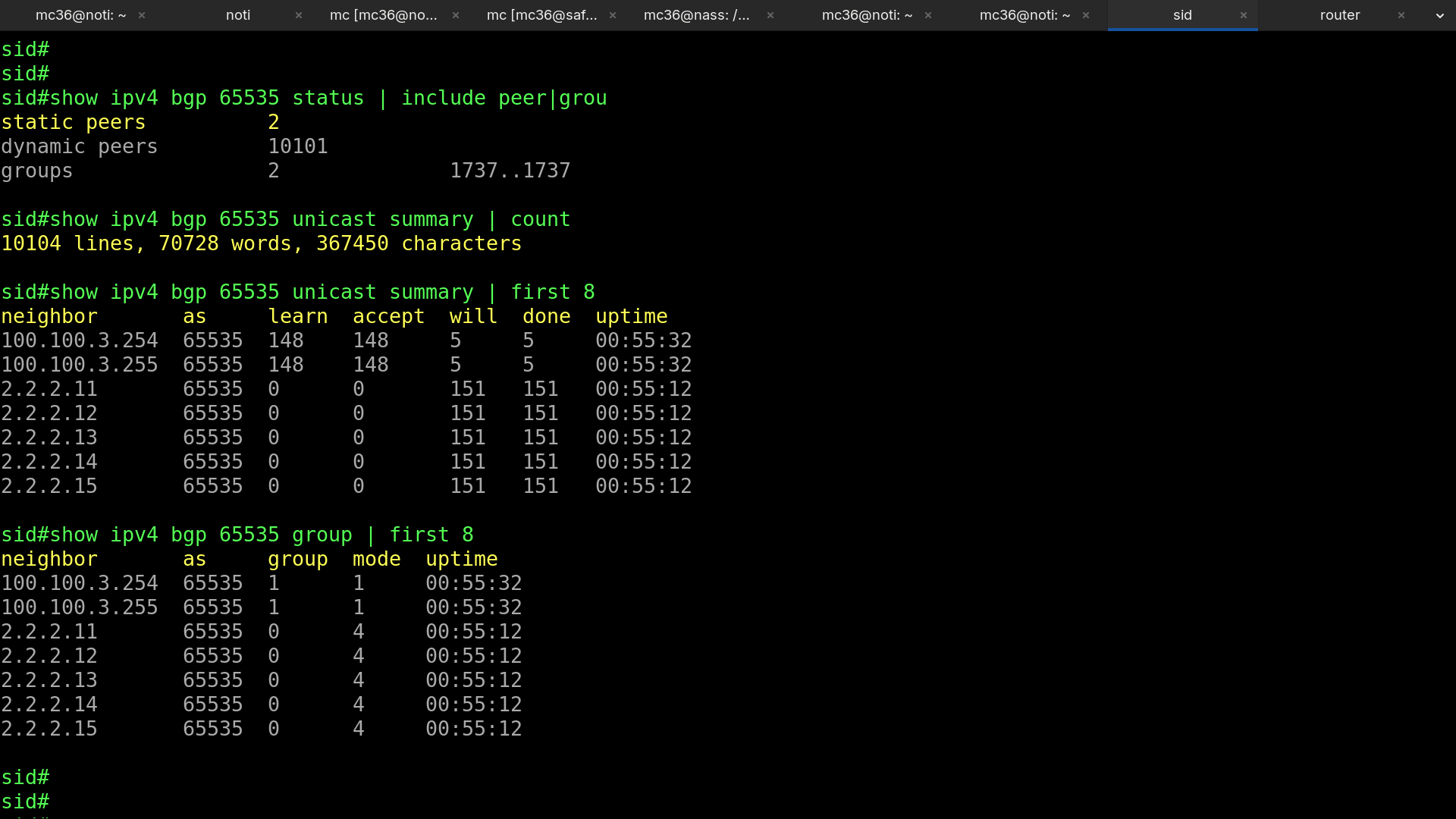Click the neighbor 100.100.3.254 in summary output
This screenshot has height=819, width=1456.
click(80, 340)
